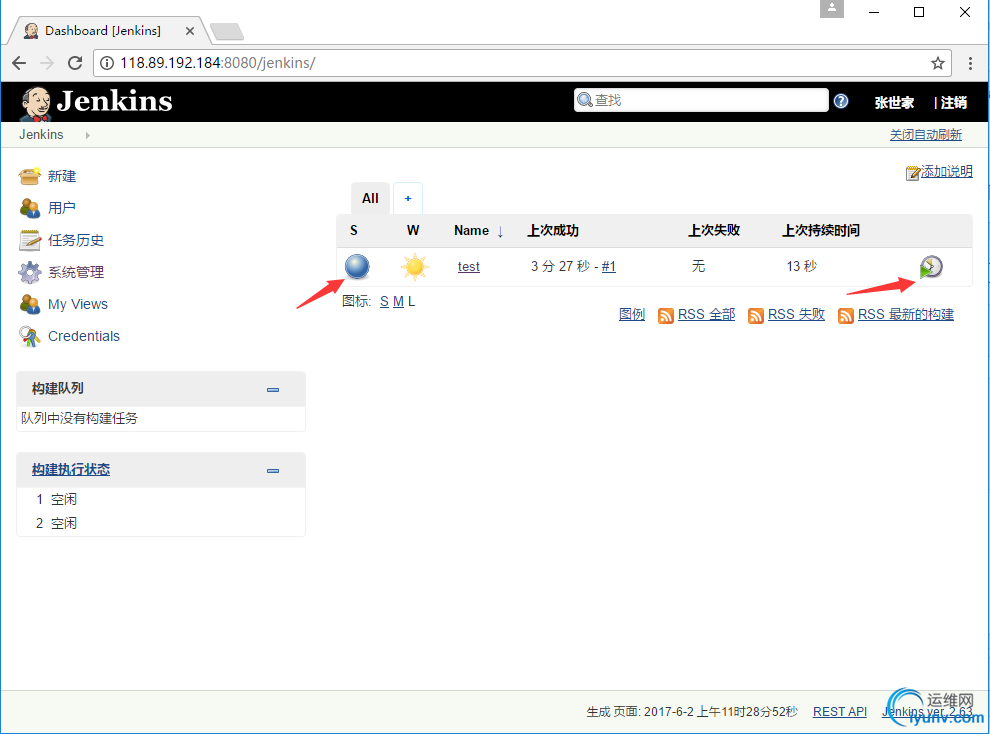Add a new view with plus tab
The height and width of the screenshot is (734, 990).
click(408, 199)
